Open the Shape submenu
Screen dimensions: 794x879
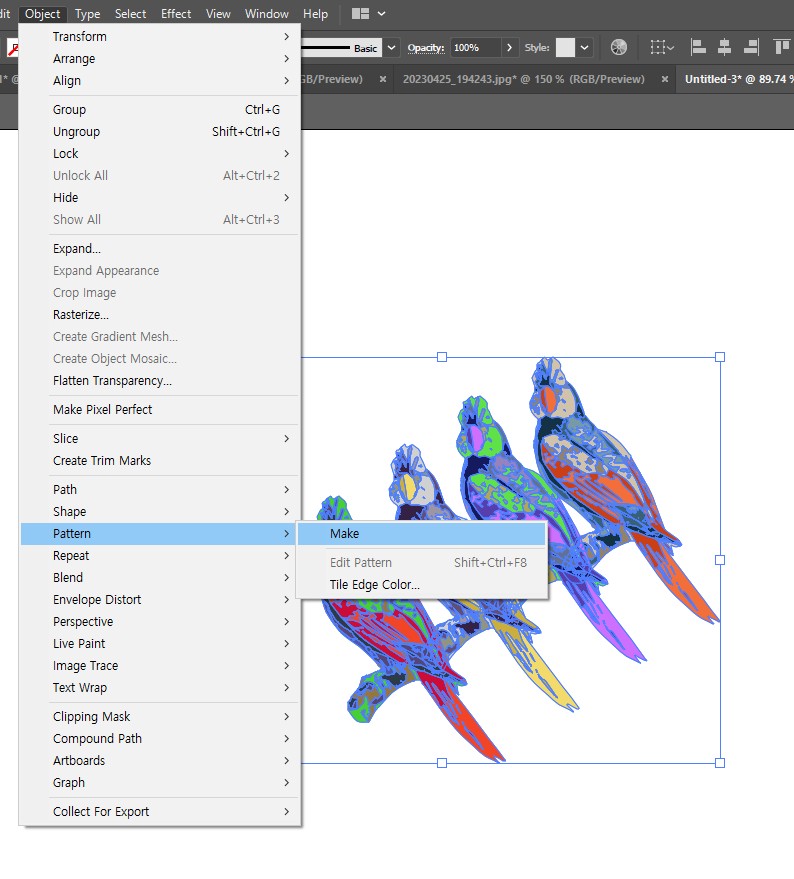tap(160, 511)
